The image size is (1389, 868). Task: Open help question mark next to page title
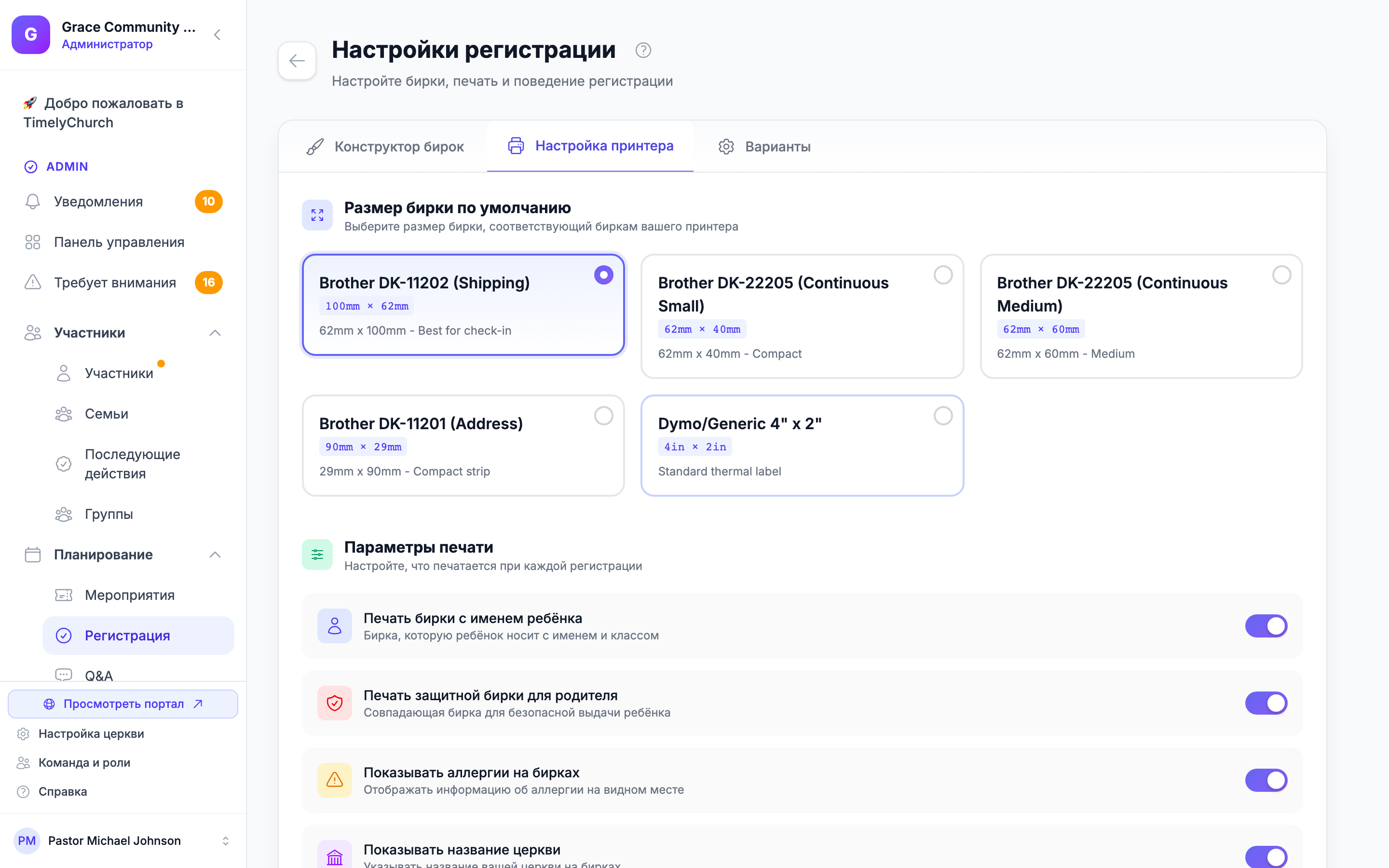click(x=643, y=51)
